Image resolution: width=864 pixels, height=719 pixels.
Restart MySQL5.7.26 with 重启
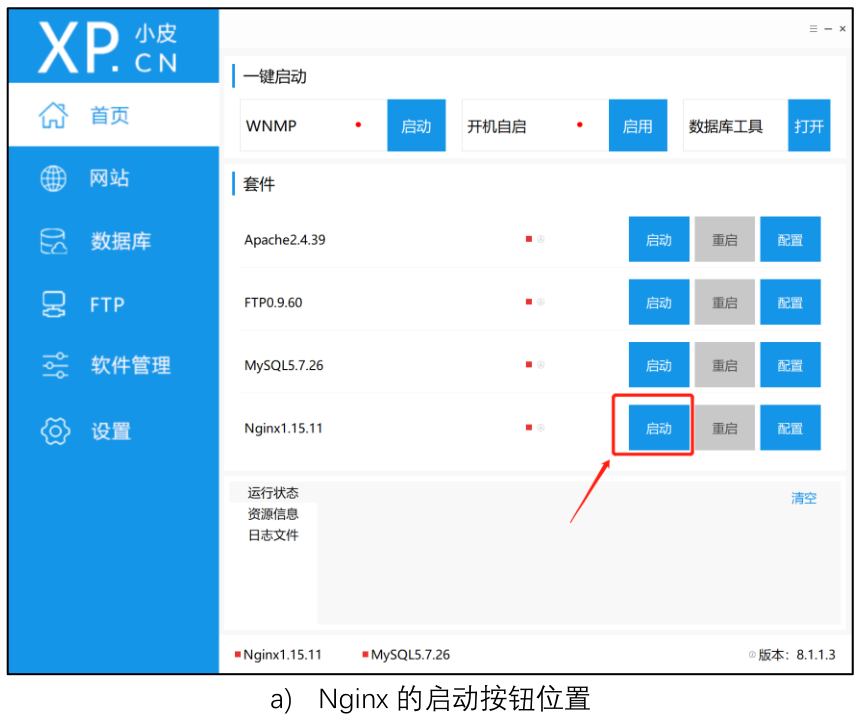(x=724, y=365)
